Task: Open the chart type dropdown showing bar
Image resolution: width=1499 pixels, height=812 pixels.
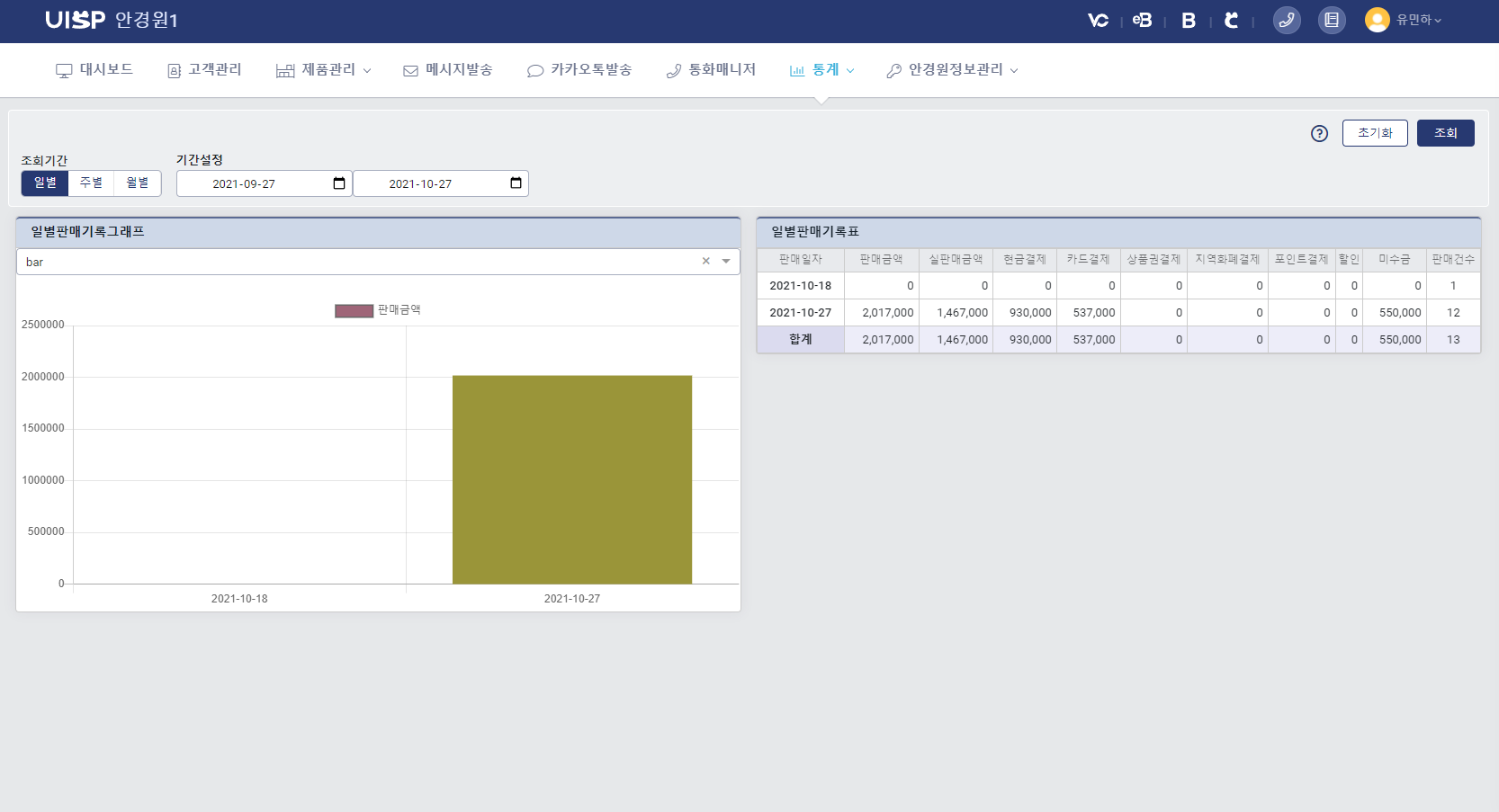Action: click(725, 262)
